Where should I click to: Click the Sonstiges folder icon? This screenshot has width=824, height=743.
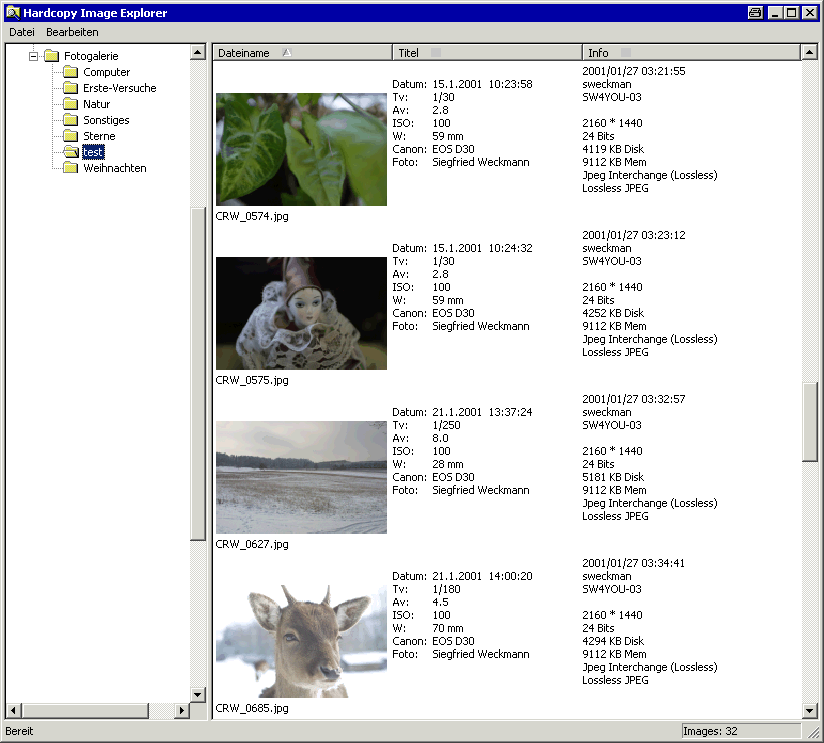[70, 120]
